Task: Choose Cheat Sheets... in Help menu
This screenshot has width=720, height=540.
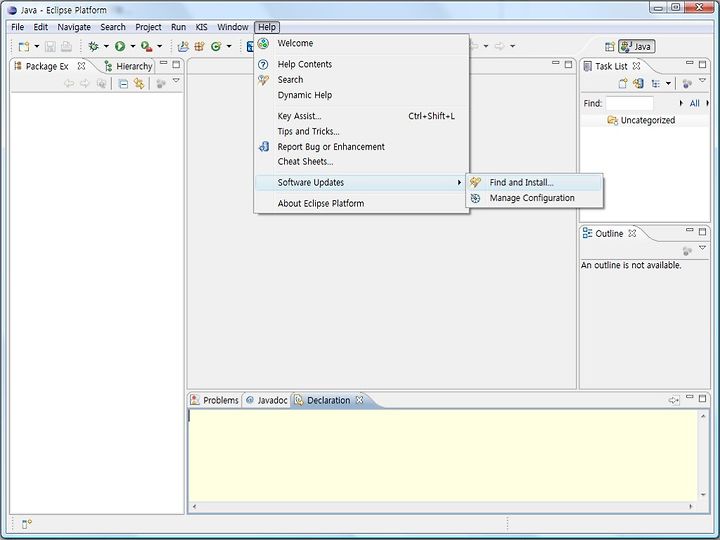Action: point(361,162)
